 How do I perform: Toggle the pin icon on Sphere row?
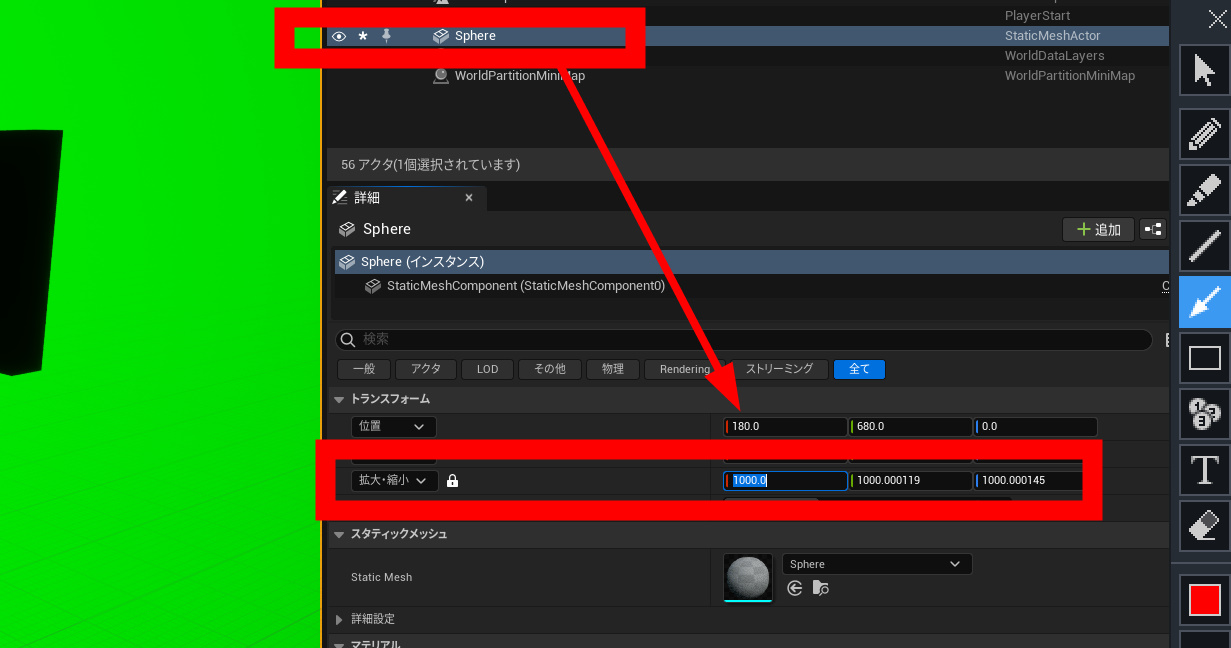tap(387, 36)
